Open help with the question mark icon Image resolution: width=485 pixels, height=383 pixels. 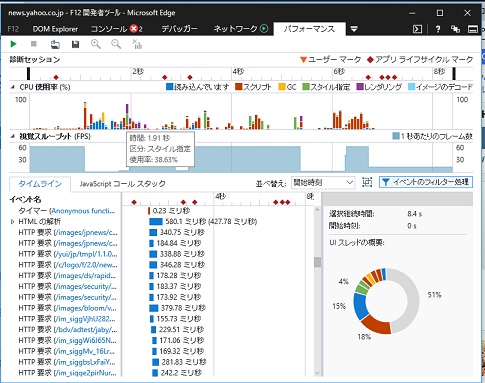438,29
